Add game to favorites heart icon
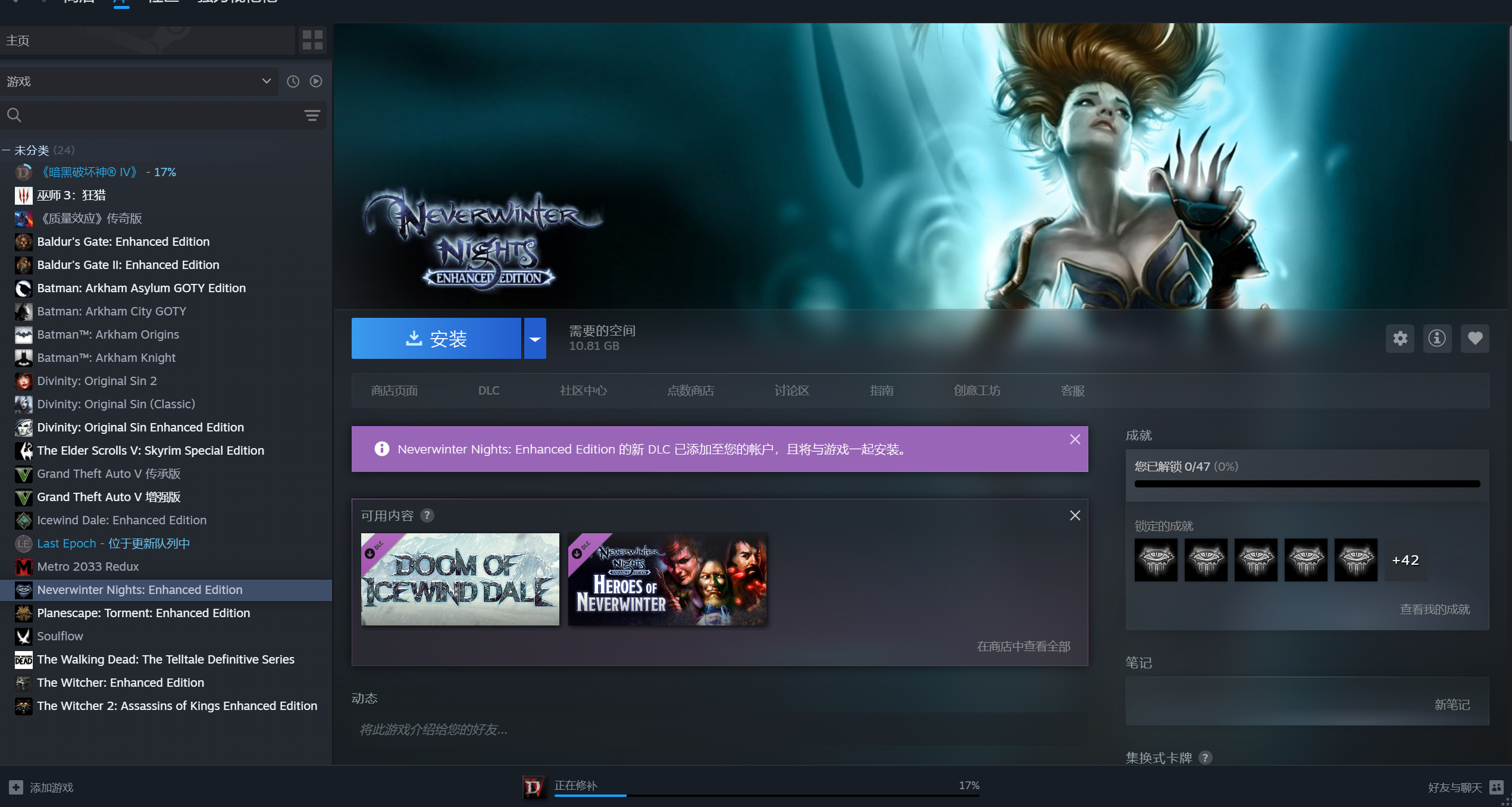The image size is (1512, 807). (1475, 339)
